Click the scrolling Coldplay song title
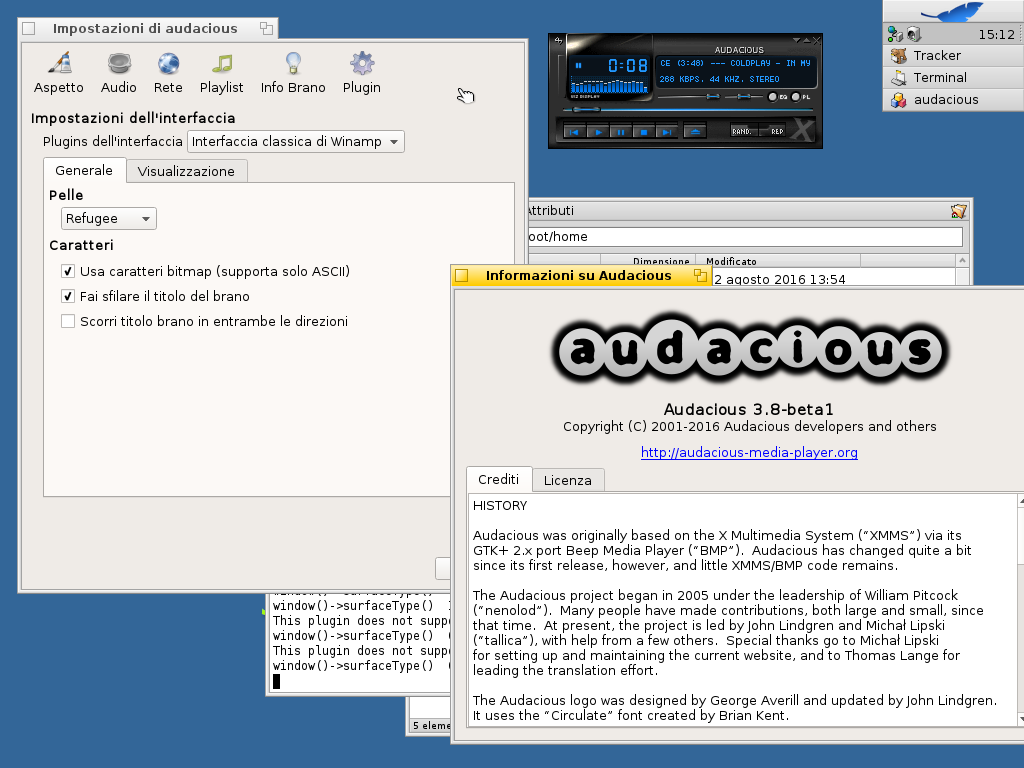This screenshot has height=768, width=1024. (x=735, y=63)
